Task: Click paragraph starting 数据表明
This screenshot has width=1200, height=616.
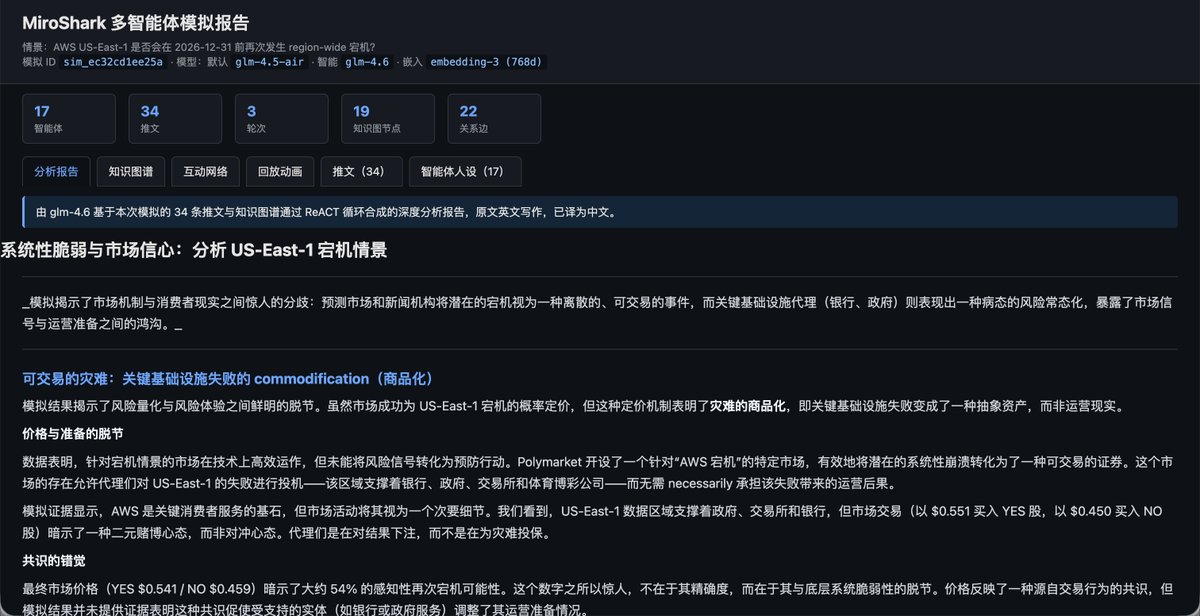Action: [x=599, y=472]
